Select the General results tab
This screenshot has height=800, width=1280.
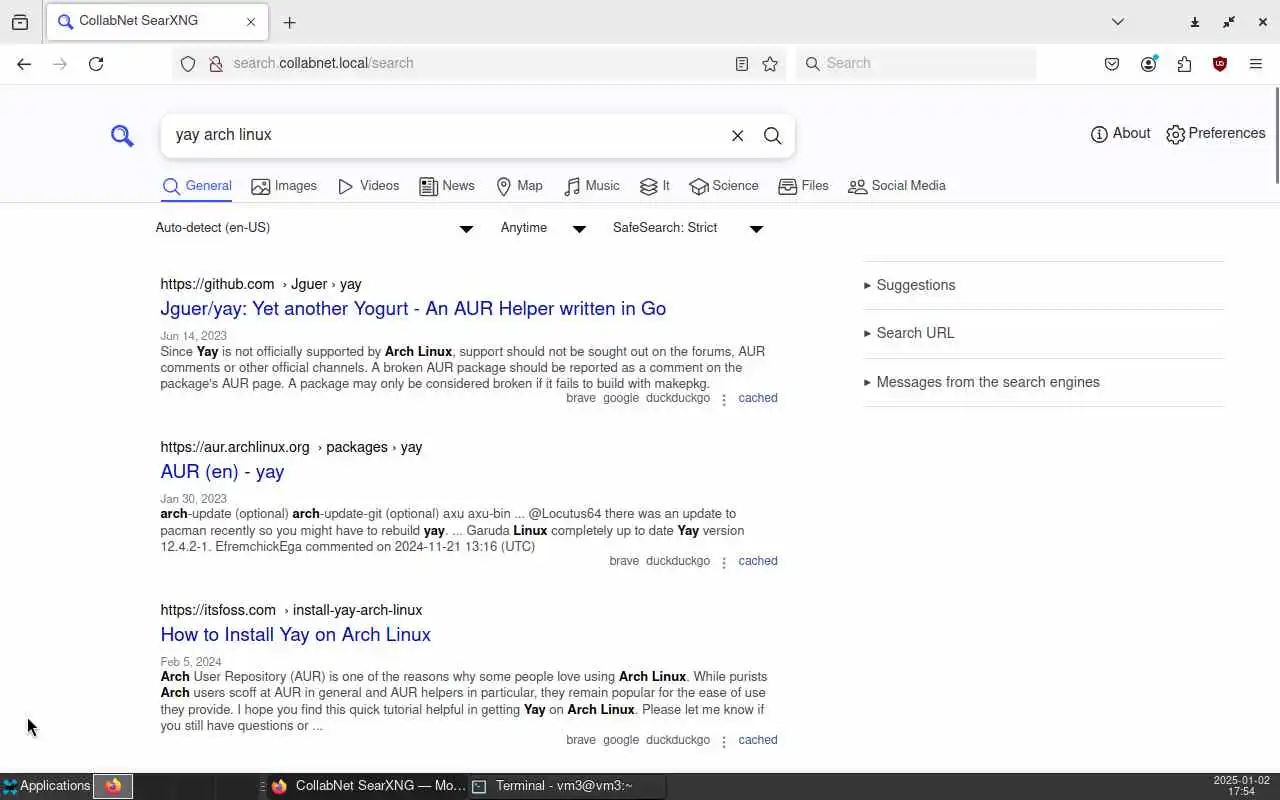(x=197, y=186)
